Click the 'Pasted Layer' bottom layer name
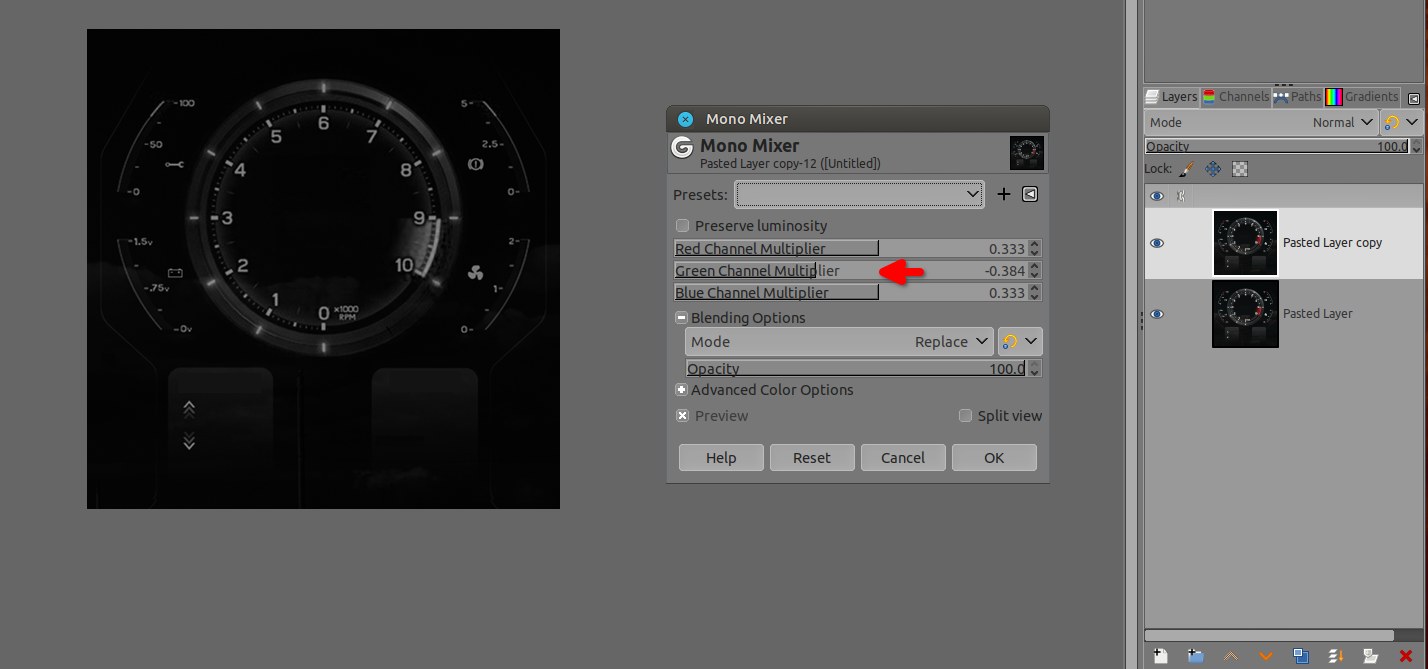The width and height of the screenshot is (1428, 669). click(x=1317, y=314)
